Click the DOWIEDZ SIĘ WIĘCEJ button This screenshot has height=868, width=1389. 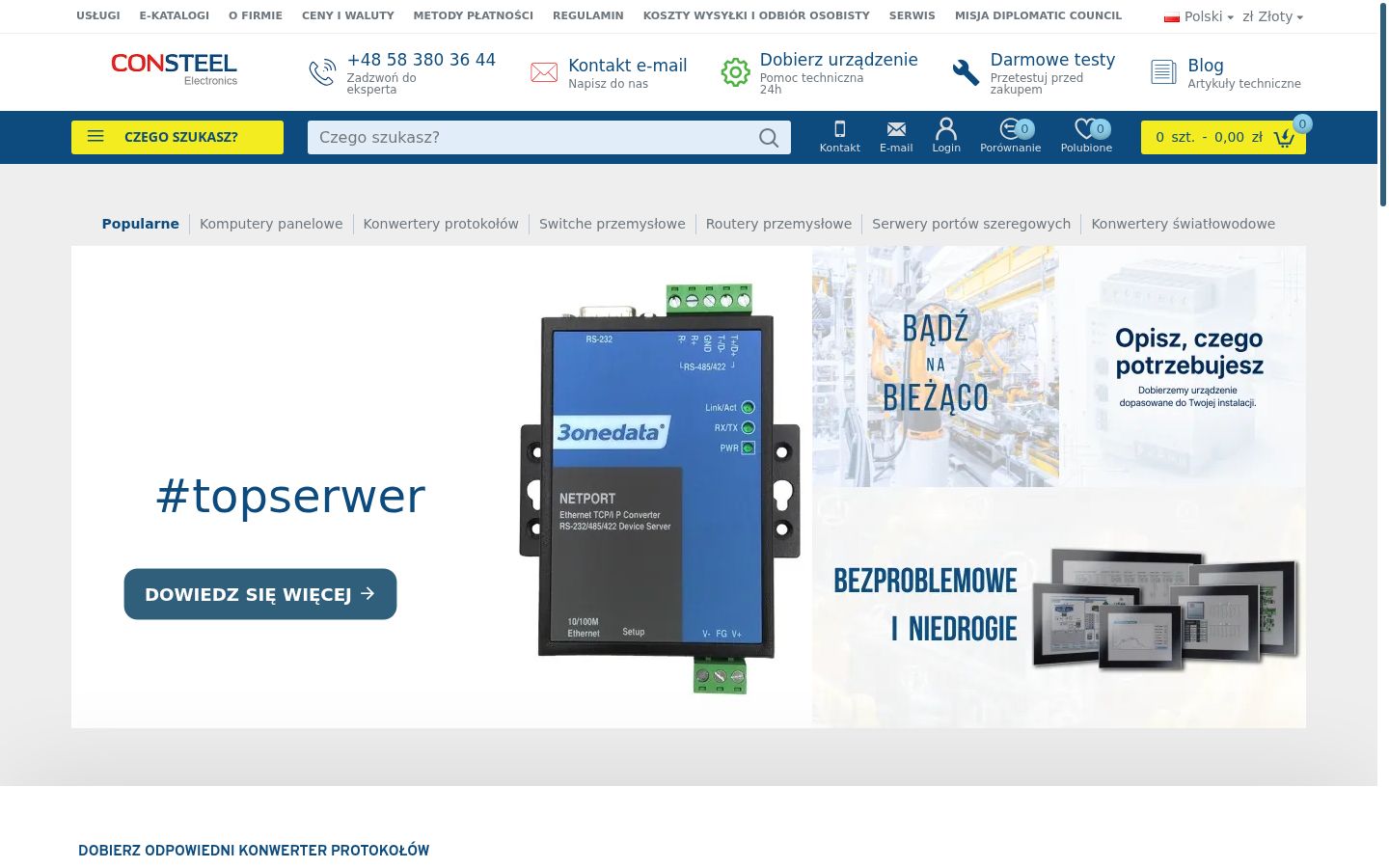[x=260, y=594]
